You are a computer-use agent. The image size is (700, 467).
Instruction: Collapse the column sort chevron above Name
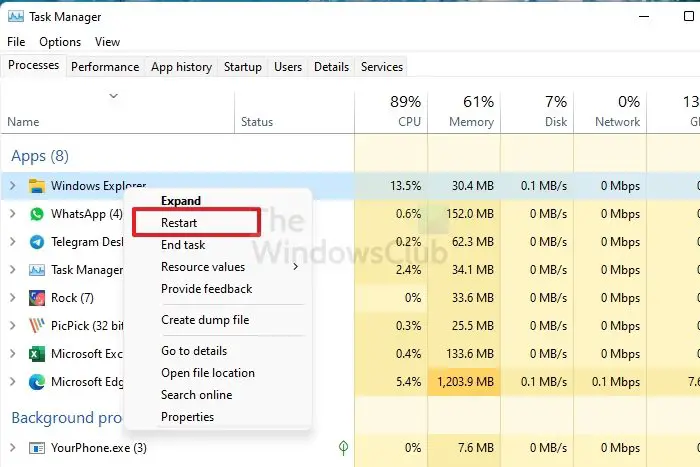tap(113, 96)
